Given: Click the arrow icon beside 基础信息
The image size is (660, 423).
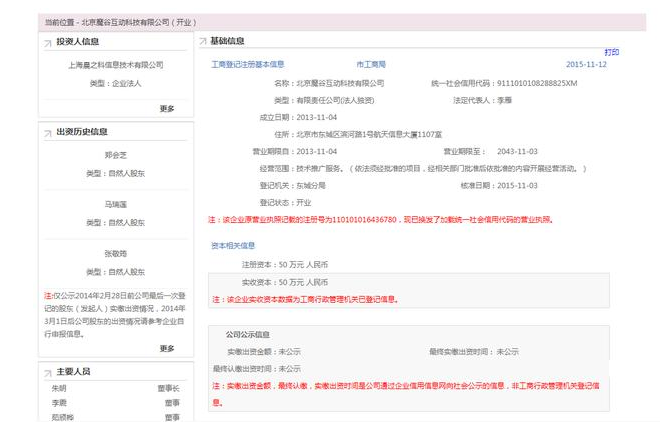Looking at the screenshot, I should click(202, 41).
